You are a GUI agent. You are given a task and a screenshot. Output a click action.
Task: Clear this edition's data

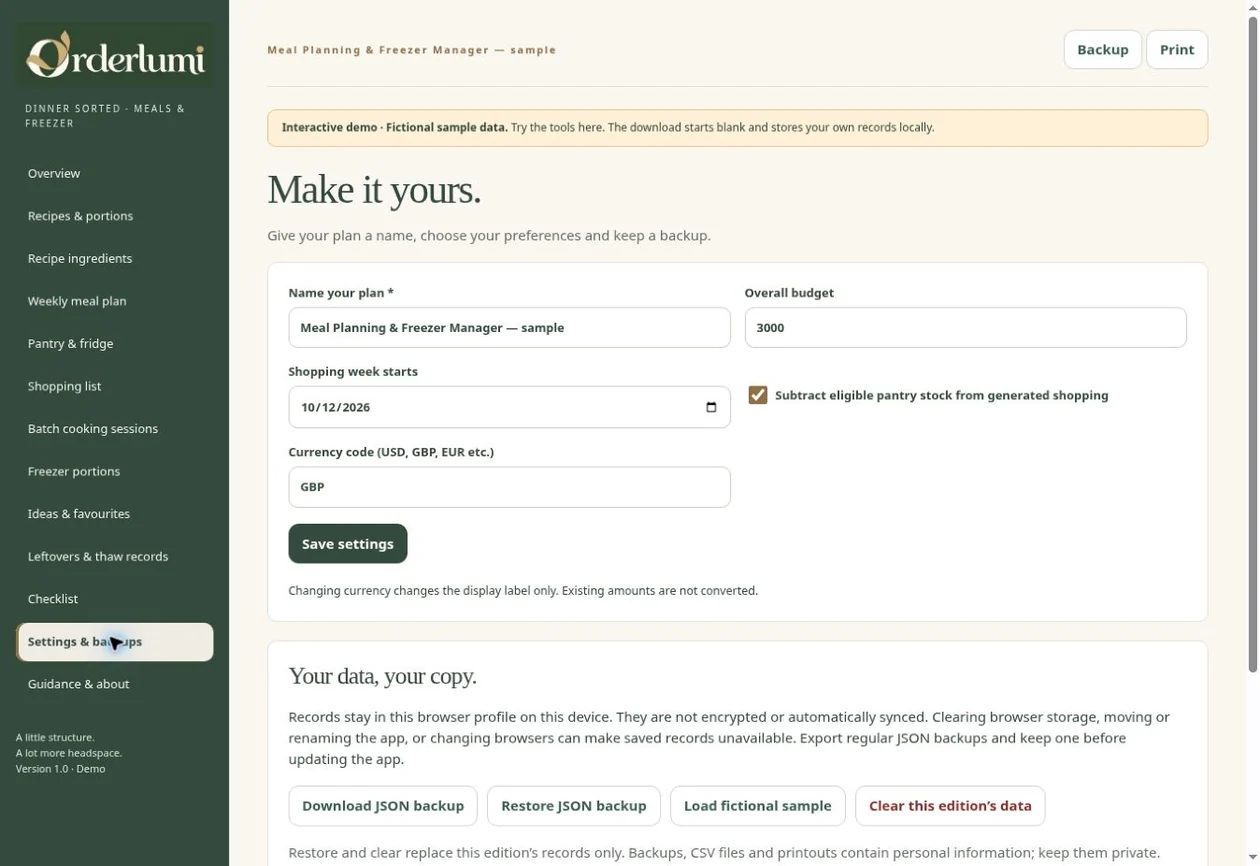950,806
